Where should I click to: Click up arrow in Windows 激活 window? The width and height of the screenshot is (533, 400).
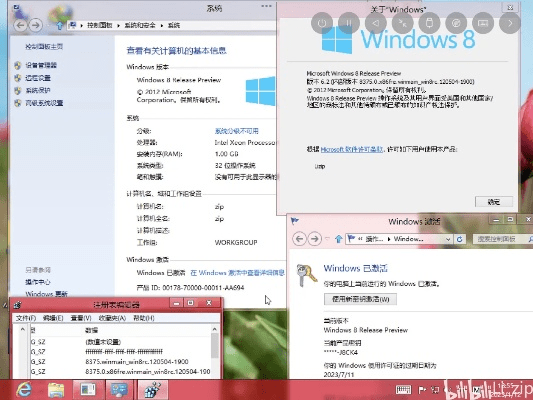339,239
